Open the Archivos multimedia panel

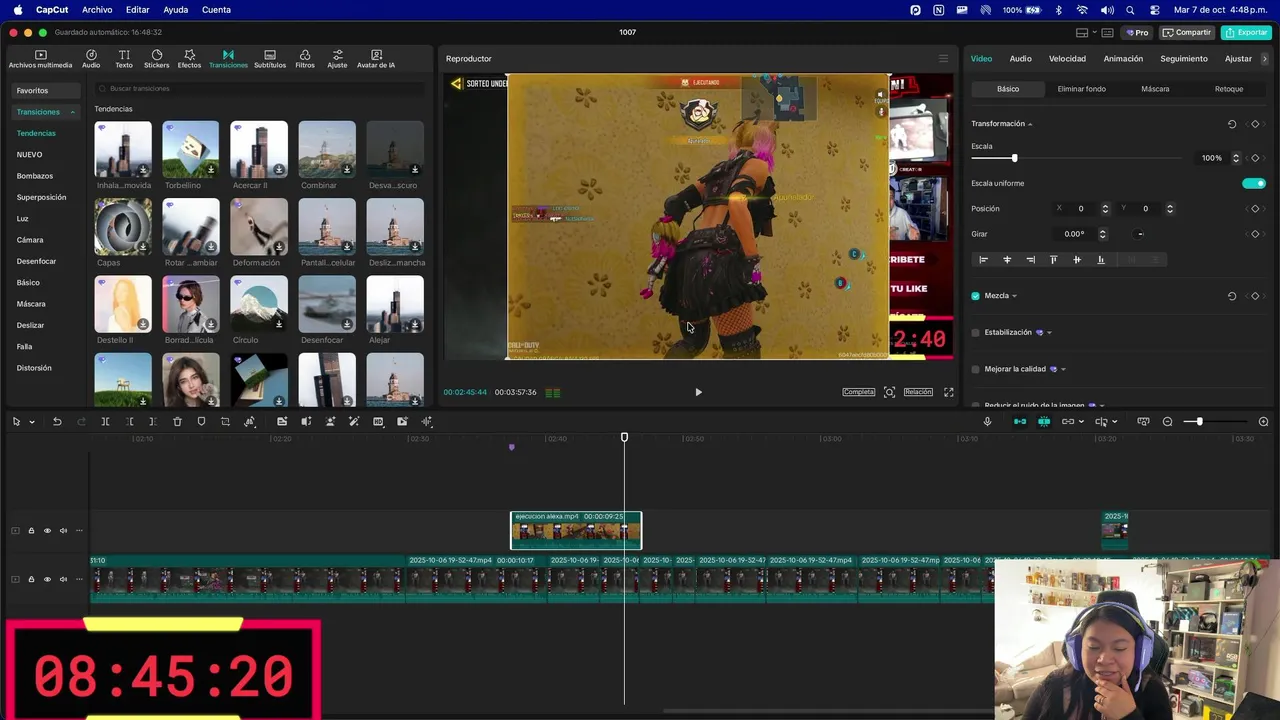[40, 59]
